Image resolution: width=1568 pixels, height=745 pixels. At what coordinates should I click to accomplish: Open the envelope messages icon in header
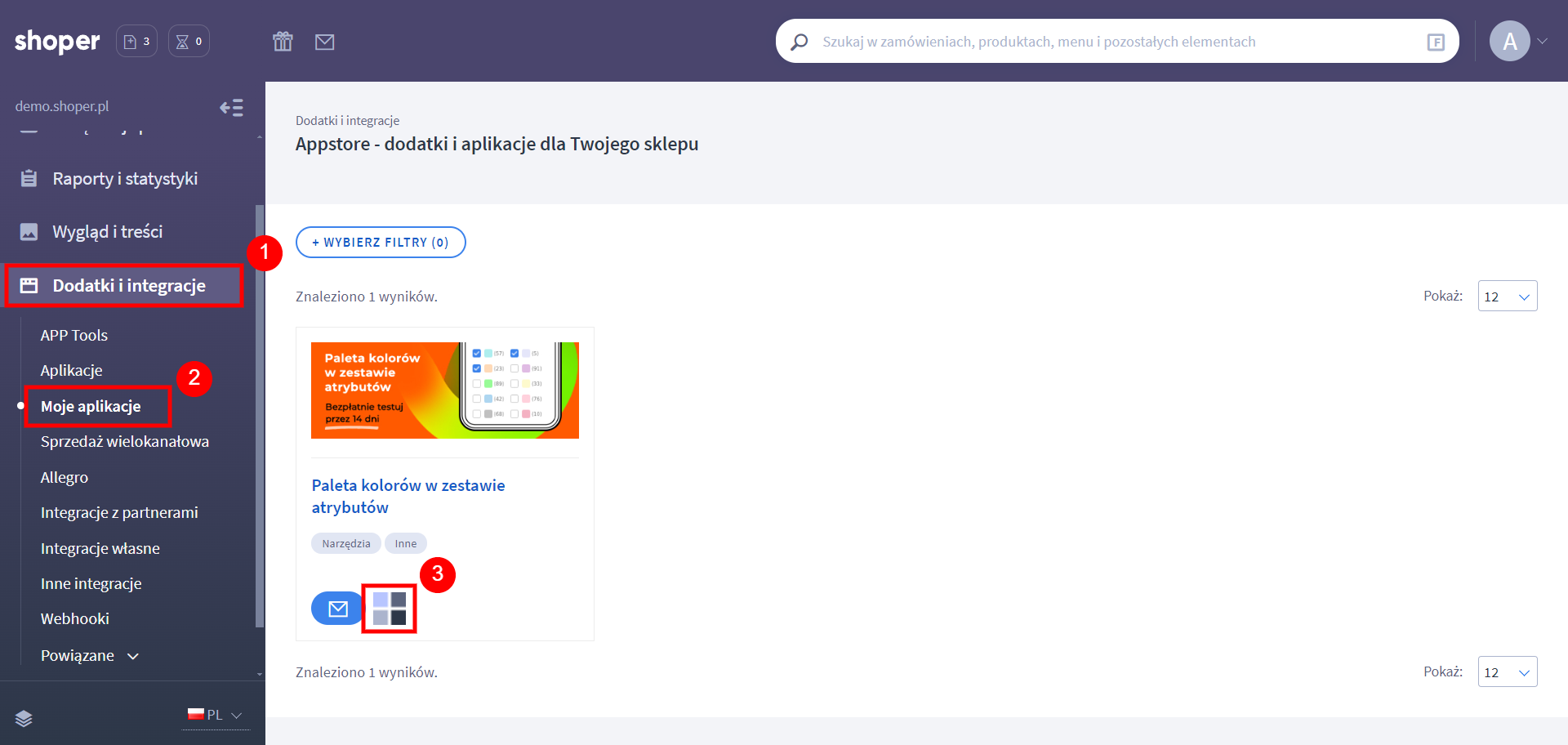(324, 42)
